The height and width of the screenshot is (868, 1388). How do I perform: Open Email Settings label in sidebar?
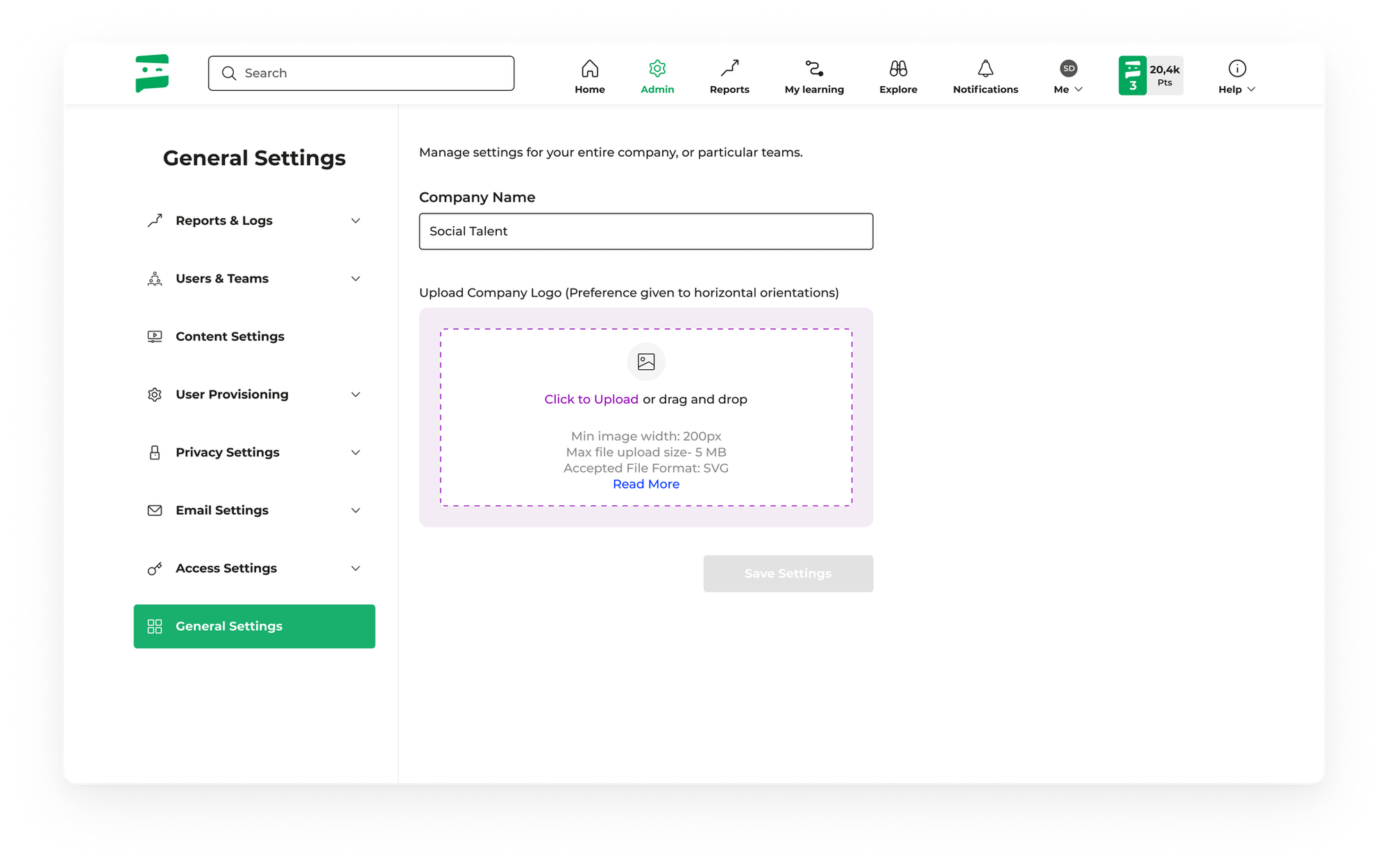pos(222,511)
